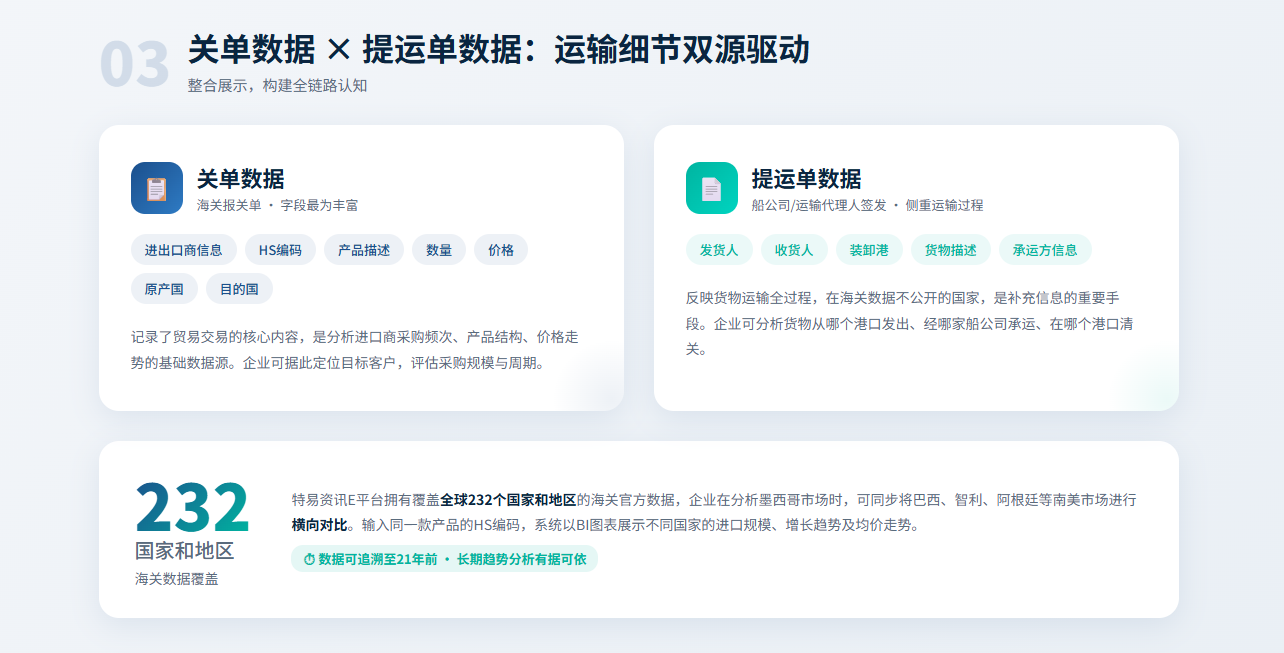Click the blue clipboard icon for 关单数据
1284x653 pixels.
157,188
